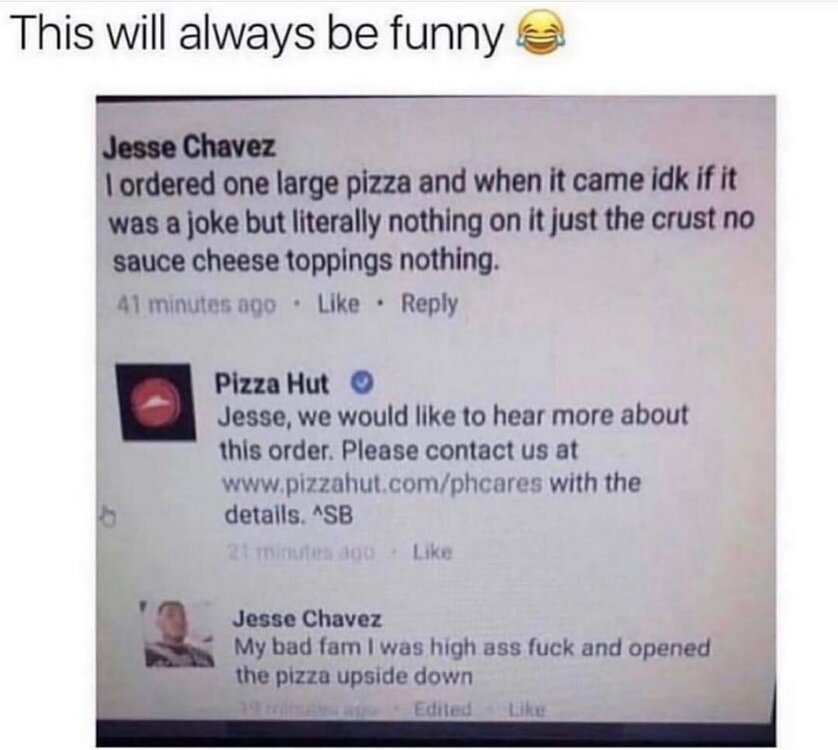The image size is (838, 750).
Task: Like the Pizza Hut response comment
Action: (x=432, y=552)
